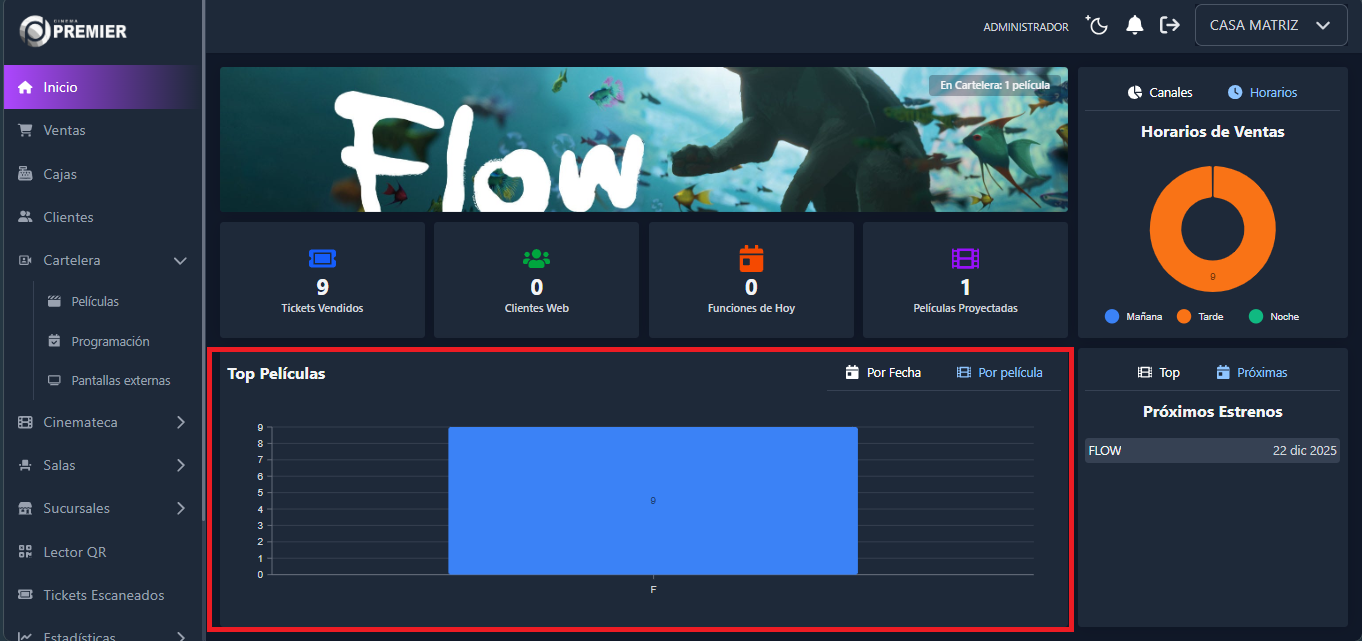
Task: Open the notifications bell
Action: [x=1134, y=26]
